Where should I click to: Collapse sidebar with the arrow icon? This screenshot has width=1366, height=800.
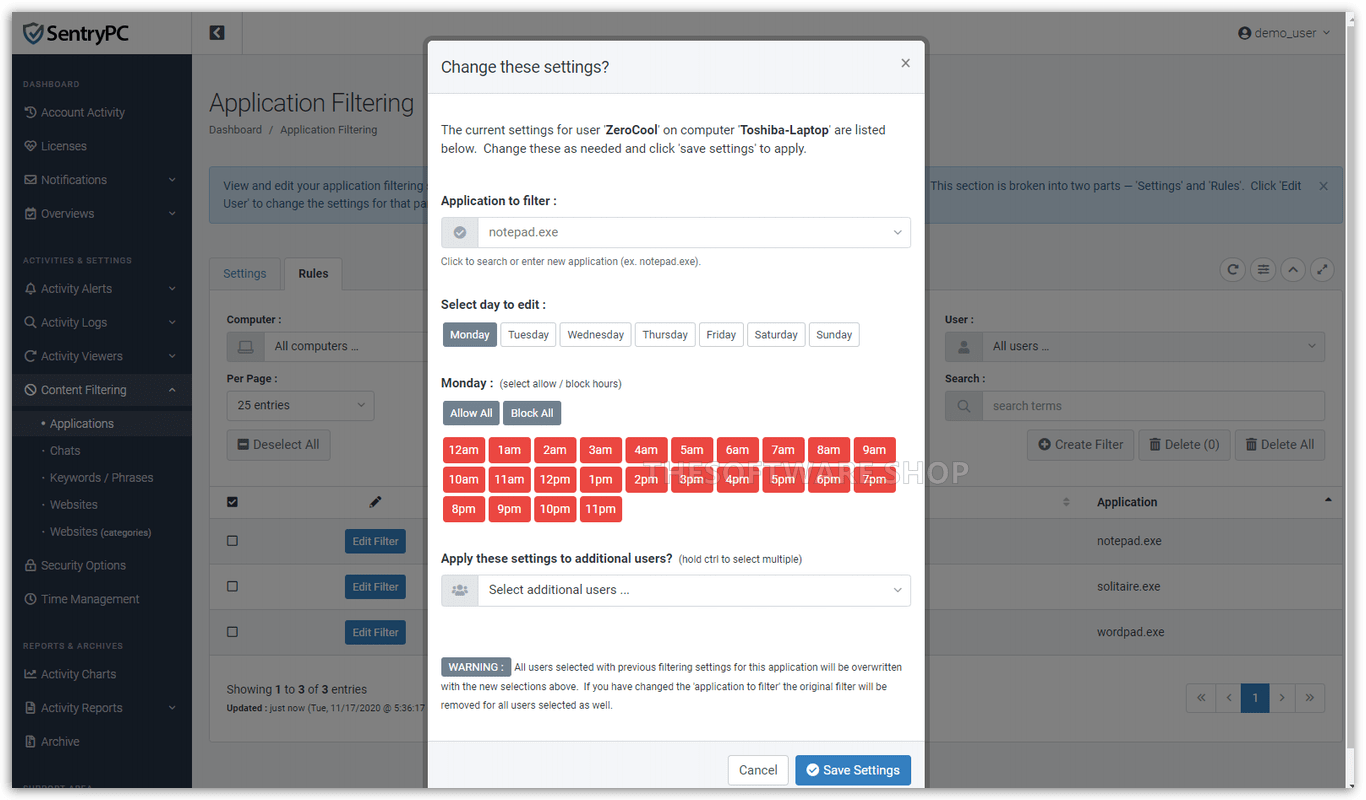coord(217,33)
